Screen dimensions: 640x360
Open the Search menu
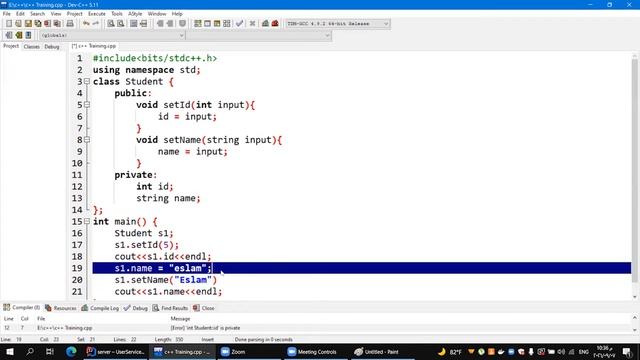click(x=37, y=13)
